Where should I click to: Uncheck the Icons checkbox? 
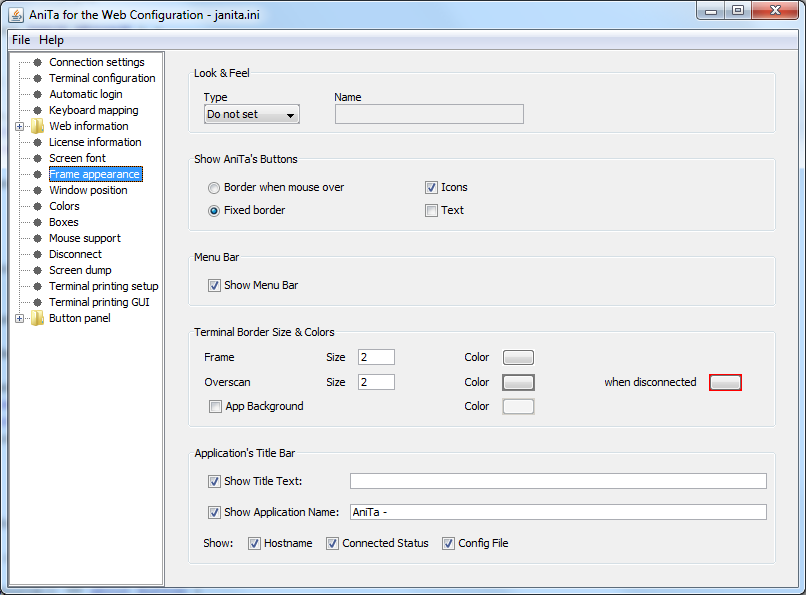point(431,188)
